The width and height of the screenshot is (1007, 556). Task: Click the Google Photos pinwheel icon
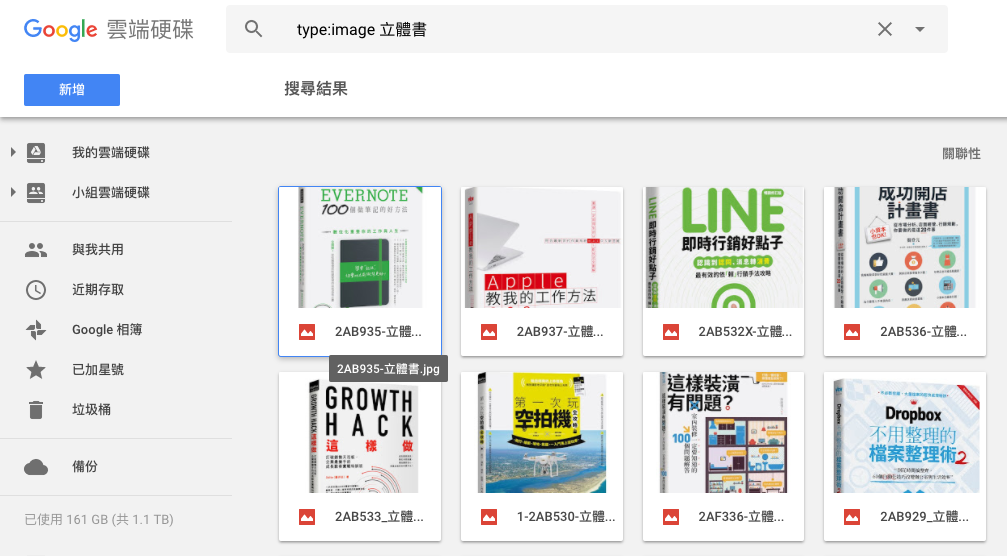pyautogui.click(x=36, y=329)
